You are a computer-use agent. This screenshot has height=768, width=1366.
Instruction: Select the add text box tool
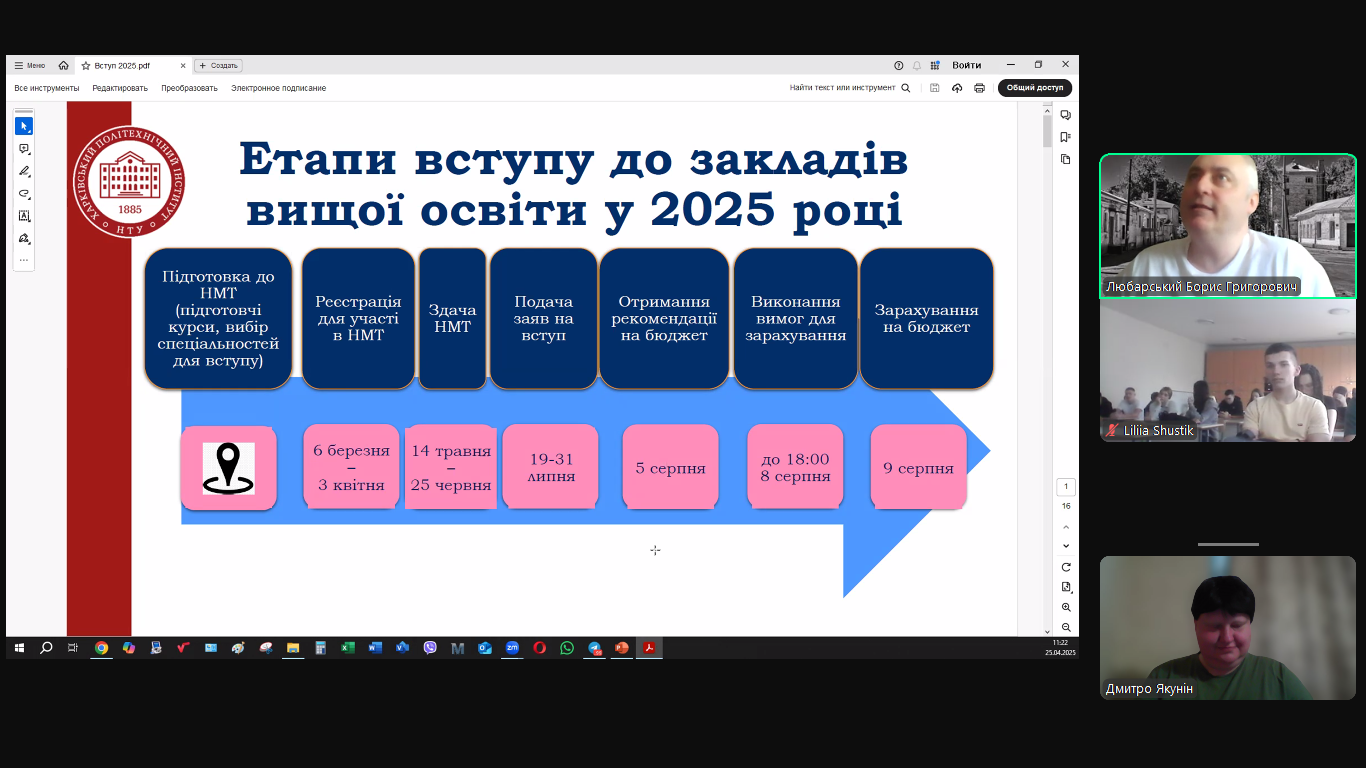point(24,216)
